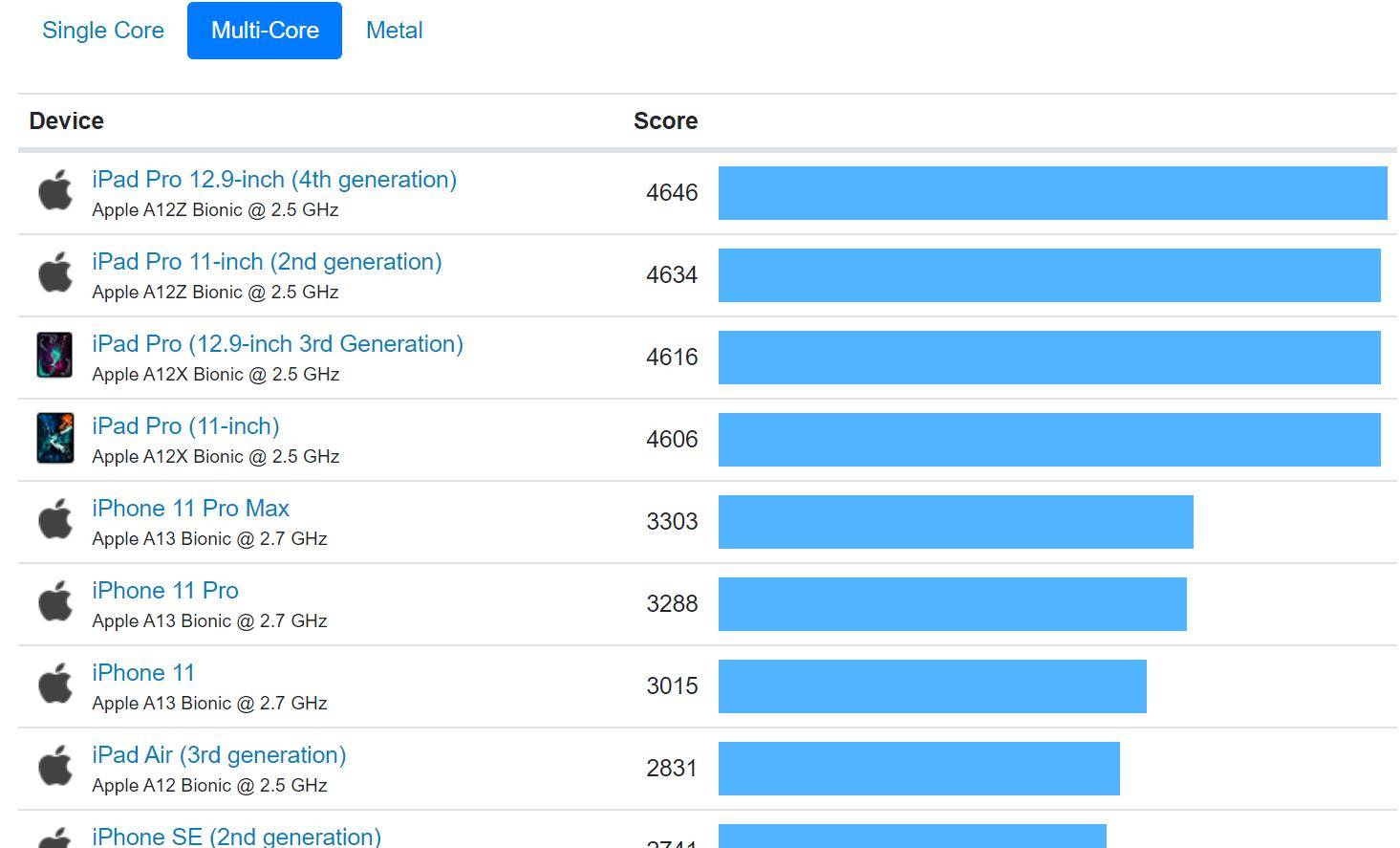
Task: Click 'Apple A12Z Bionic @ 2.5 GHz' under iPad Pro 12.9-inch 4th generation
Action: 215,210
